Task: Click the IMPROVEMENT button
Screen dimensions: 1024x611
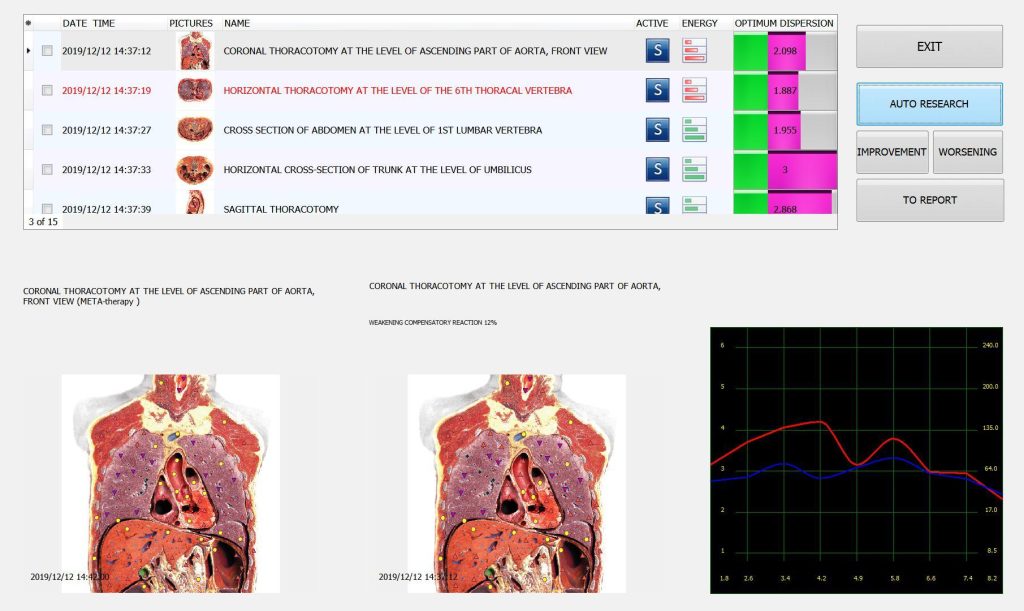Action: [892, 152]
